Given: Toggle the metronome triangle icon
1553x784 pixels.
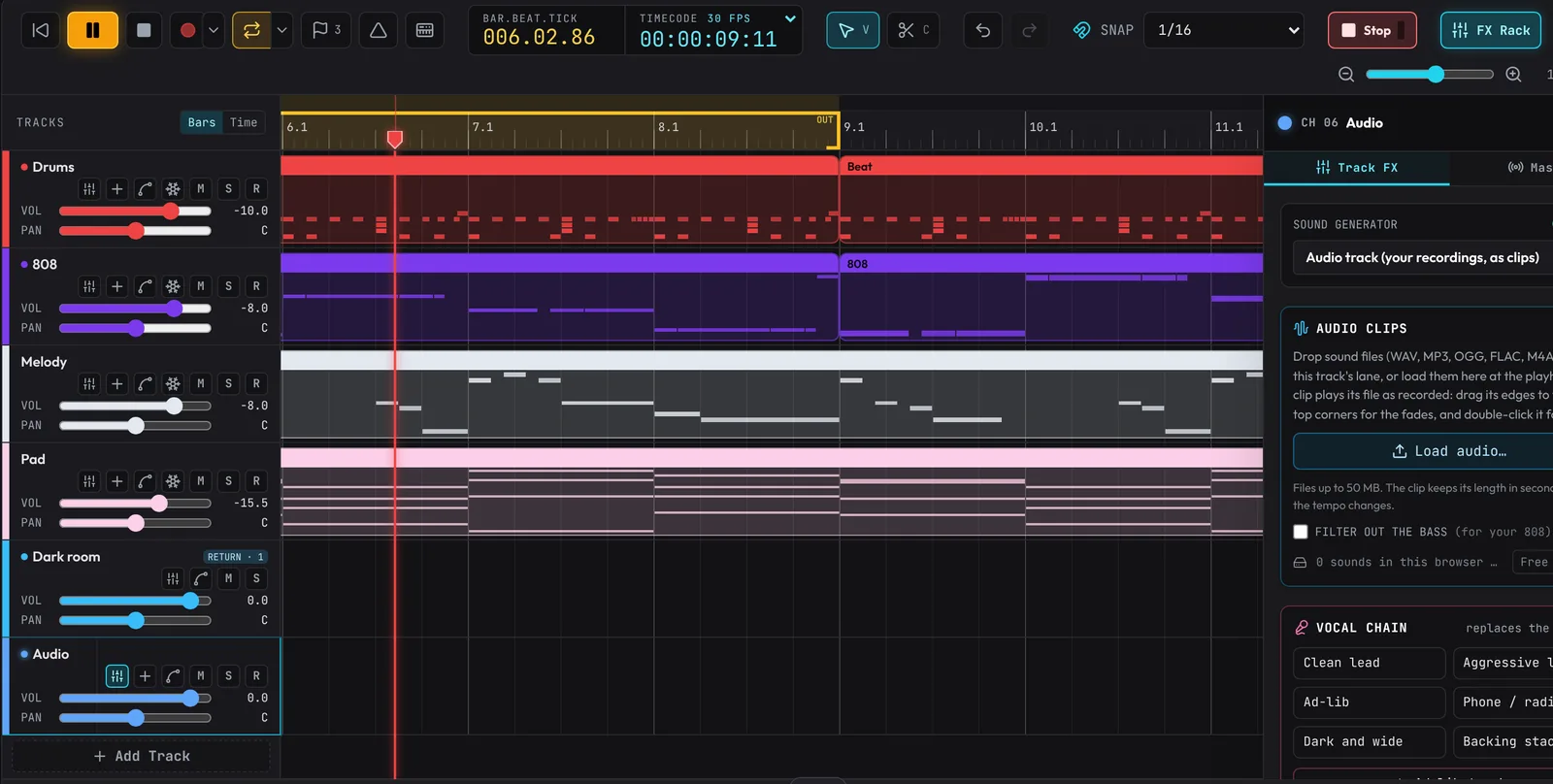Looking at the screenshot, I should pyautogui.click(x=379, y=30).
